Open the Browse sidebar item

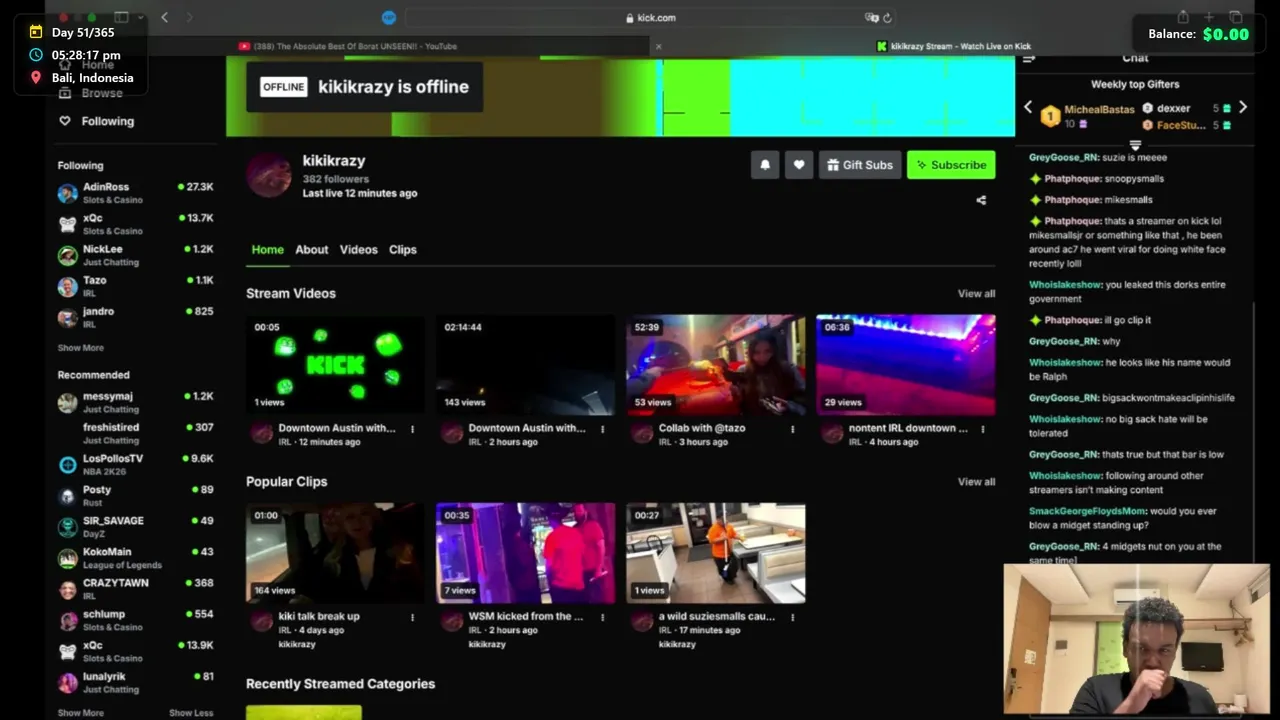click(92, 93)
